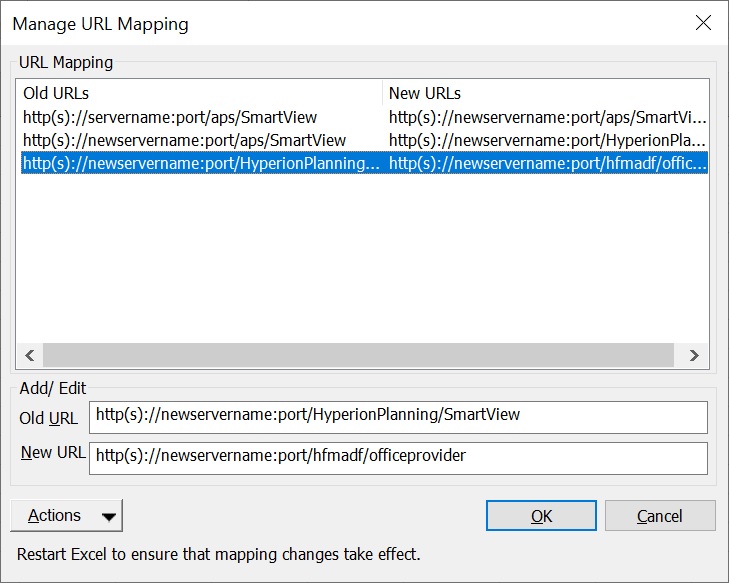The width and height of the screenshot is (729, 583).
Task: Click the Cancel button
Action: point(660,516)
